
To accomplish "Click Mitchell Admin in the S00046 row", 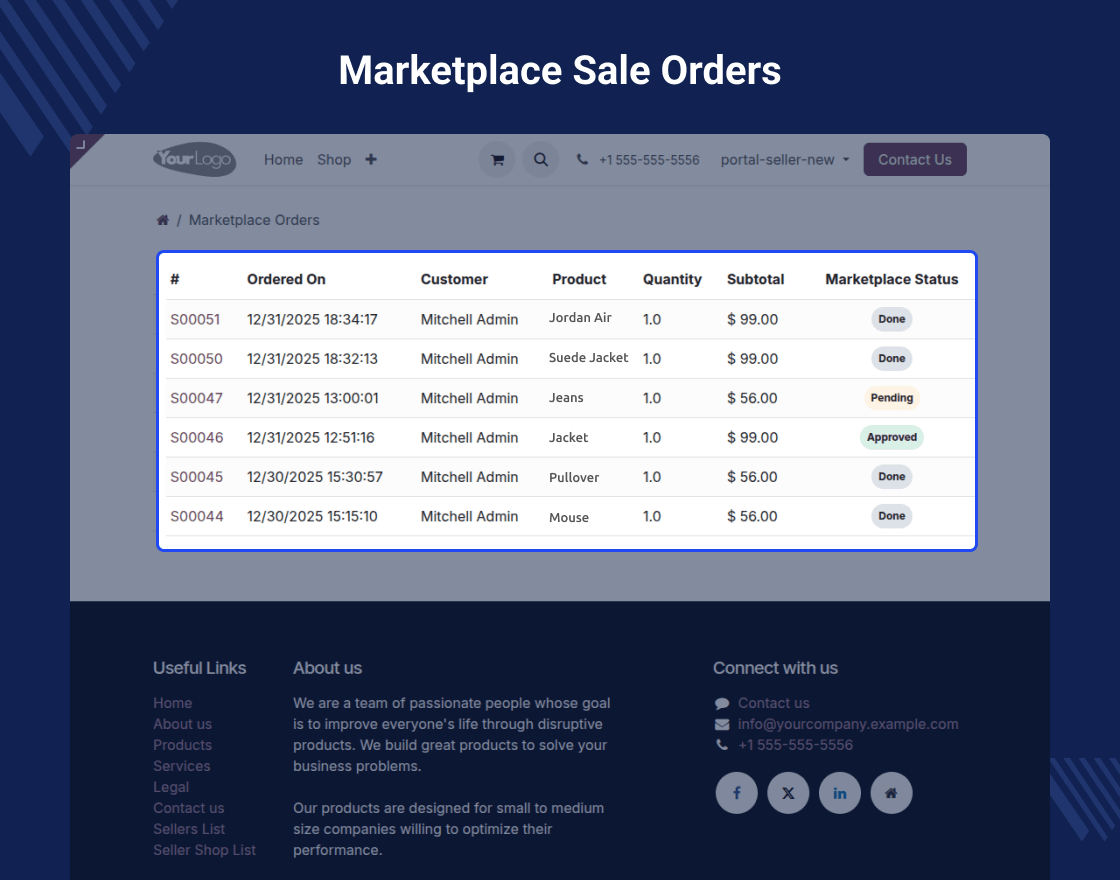I will coord(469,437).
